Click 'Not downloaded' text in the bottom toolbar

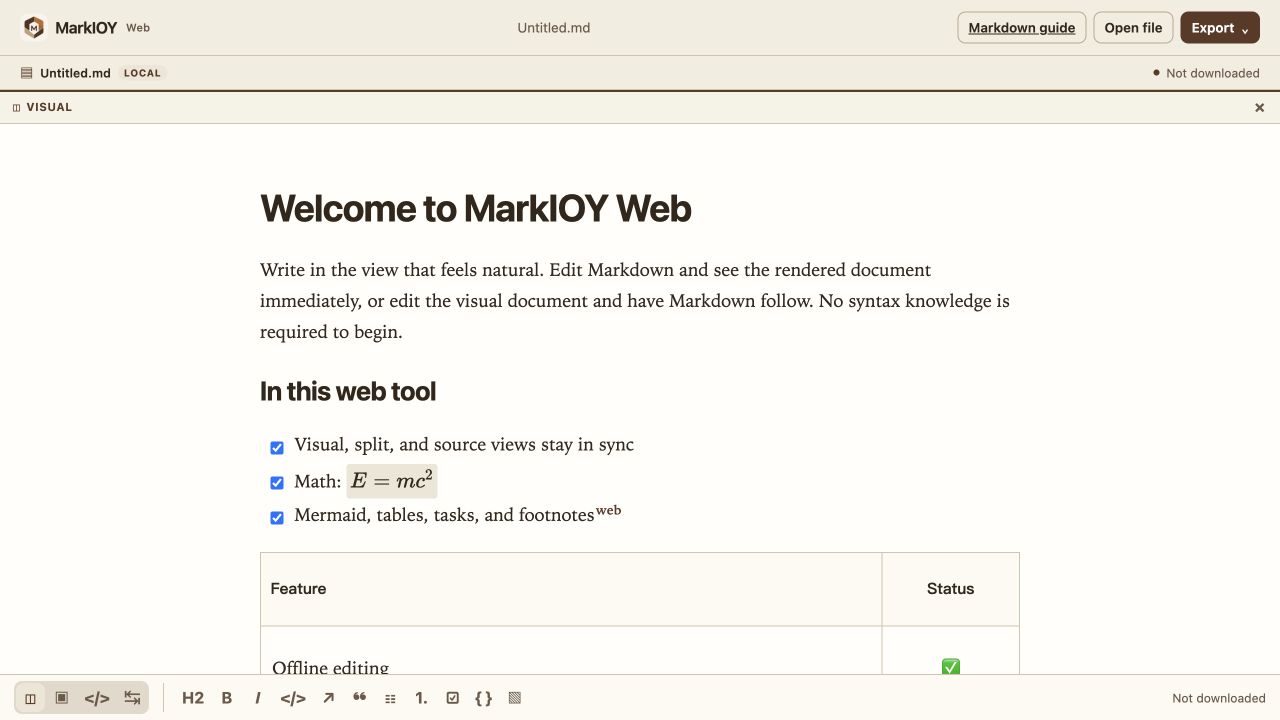pyautogui.click(x=1219, y=698)
